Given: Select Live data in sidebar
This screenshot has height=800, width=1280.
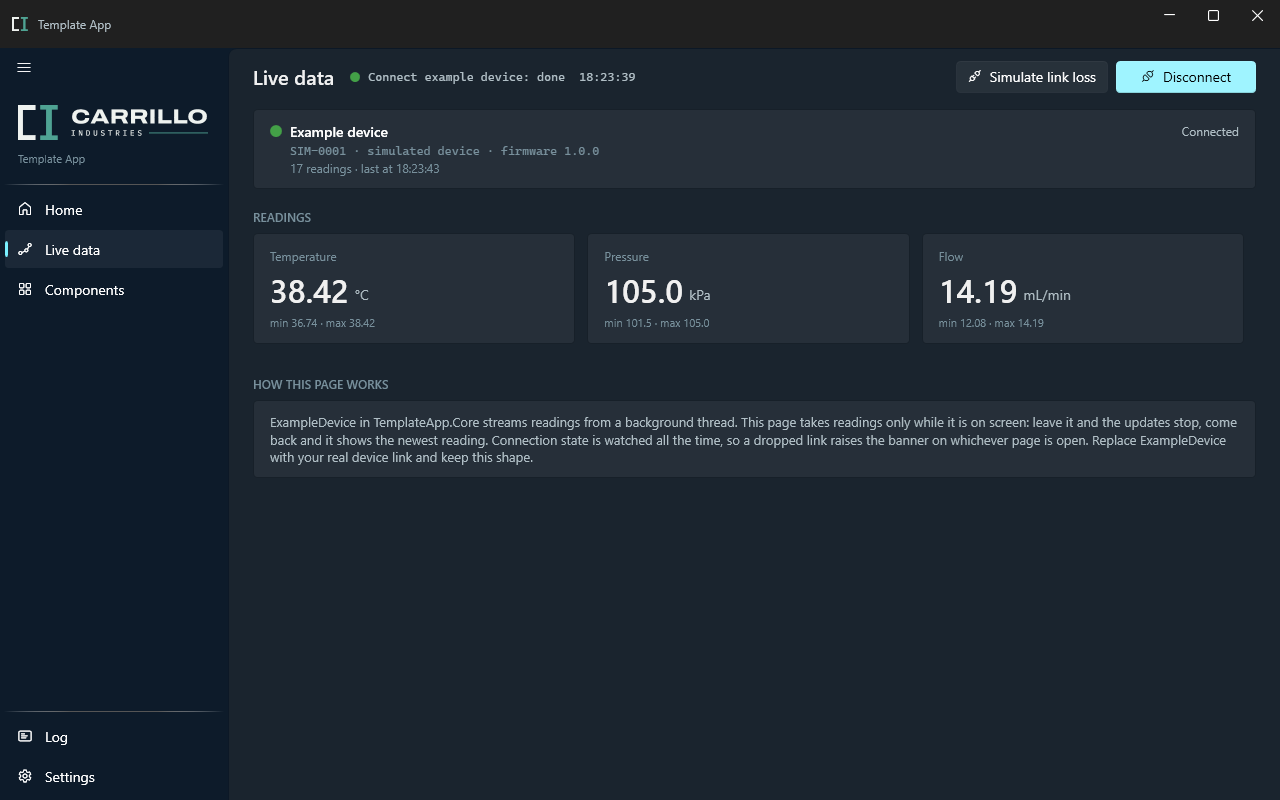Looking at the screenshot, I should [x=114, y=249].
